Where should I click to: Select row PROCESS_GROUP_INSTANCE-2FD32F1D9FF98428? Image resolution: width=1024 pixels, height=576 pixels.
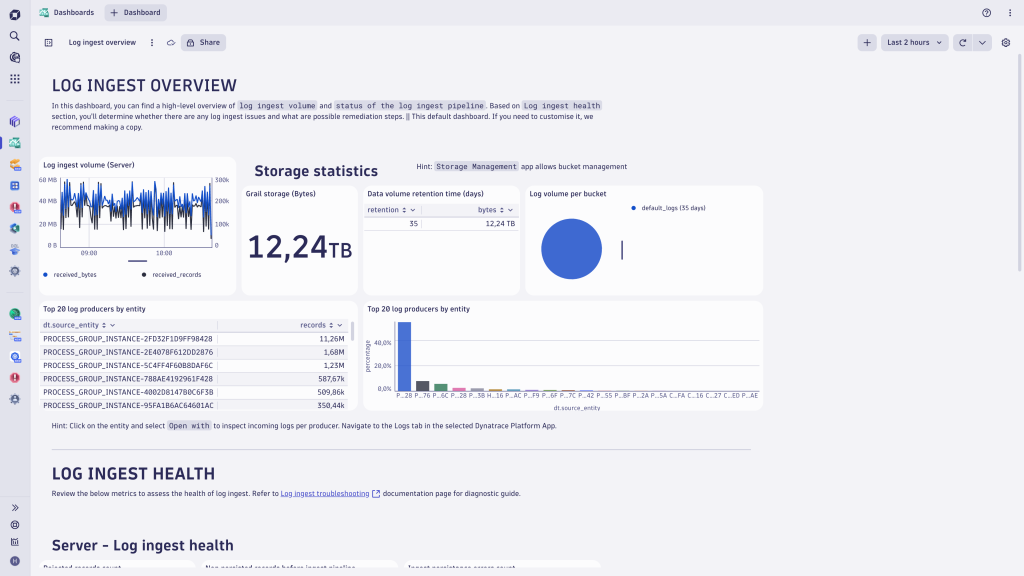[194, 339]
